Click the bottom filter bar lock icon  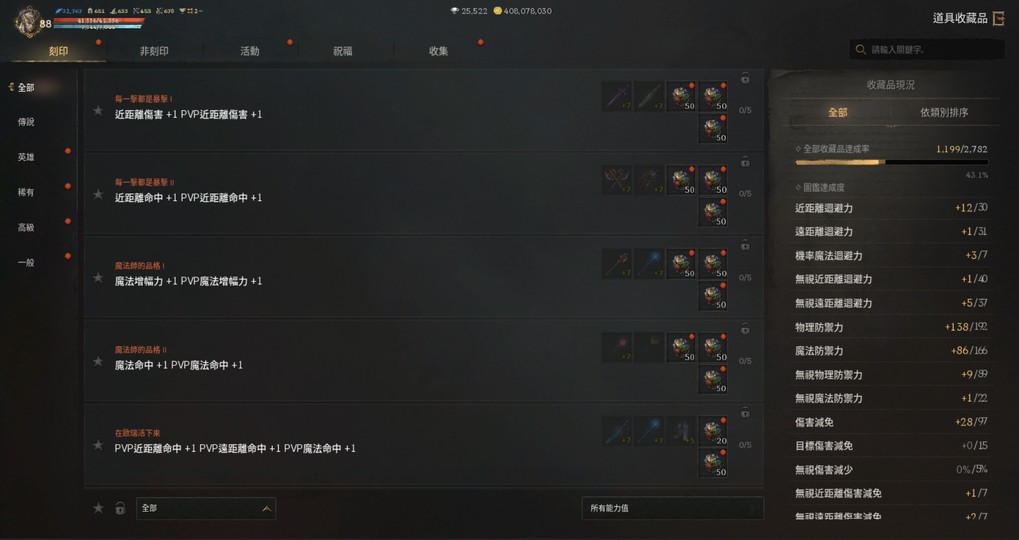pos(120,508)
